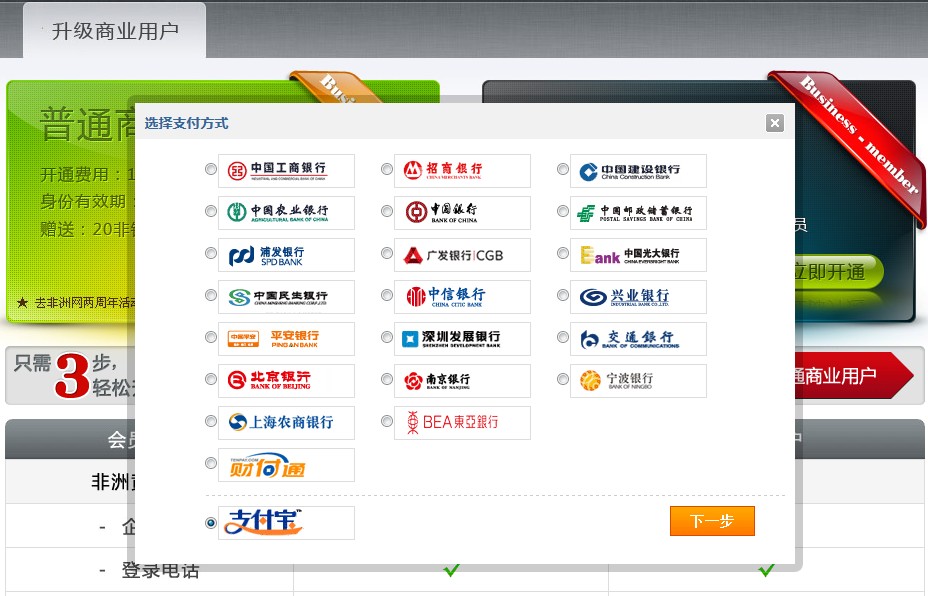The height and width of the screenshot is (596, 928).
Task: Click the China Merchants Bank logo
Action: pyautogui.click(x=462, y=170)
